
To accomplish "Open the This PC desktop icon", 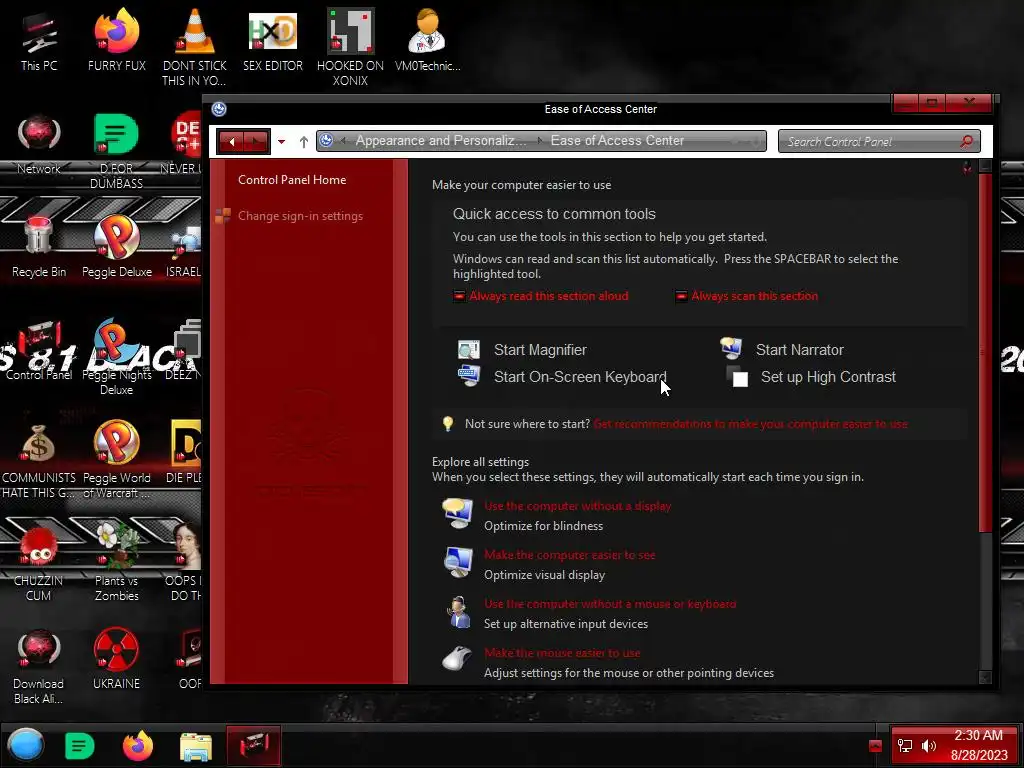I will point(39,40).
